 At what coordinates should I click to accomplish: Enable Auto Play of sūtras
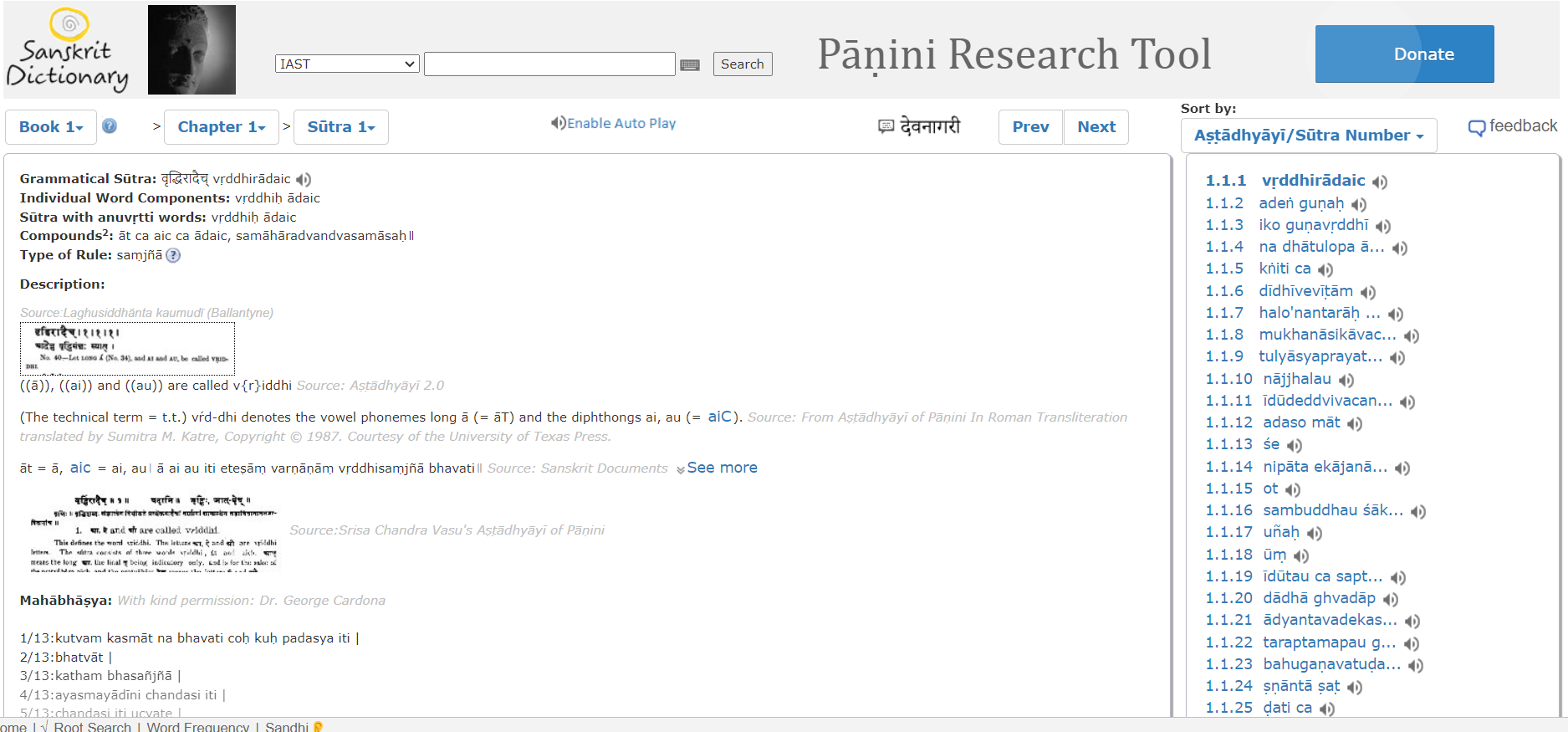click(613, 123)
